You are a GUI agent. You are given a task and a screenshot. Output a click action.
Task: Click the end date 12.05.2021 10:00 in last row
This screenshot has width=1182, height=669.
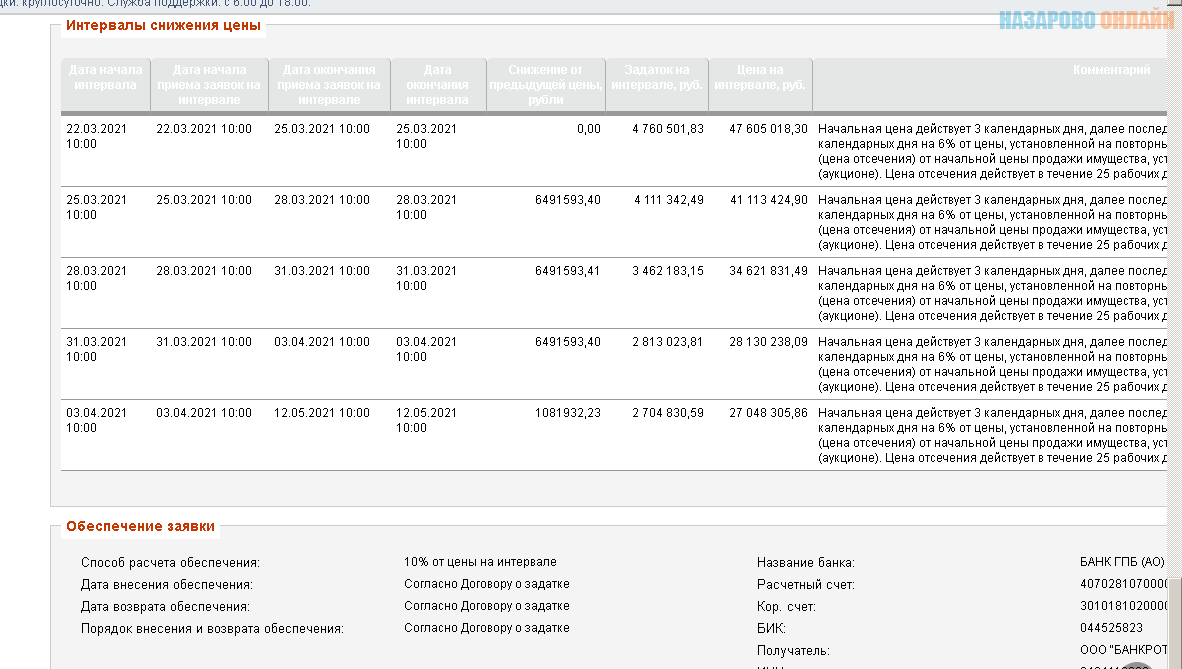pos(426,420)
